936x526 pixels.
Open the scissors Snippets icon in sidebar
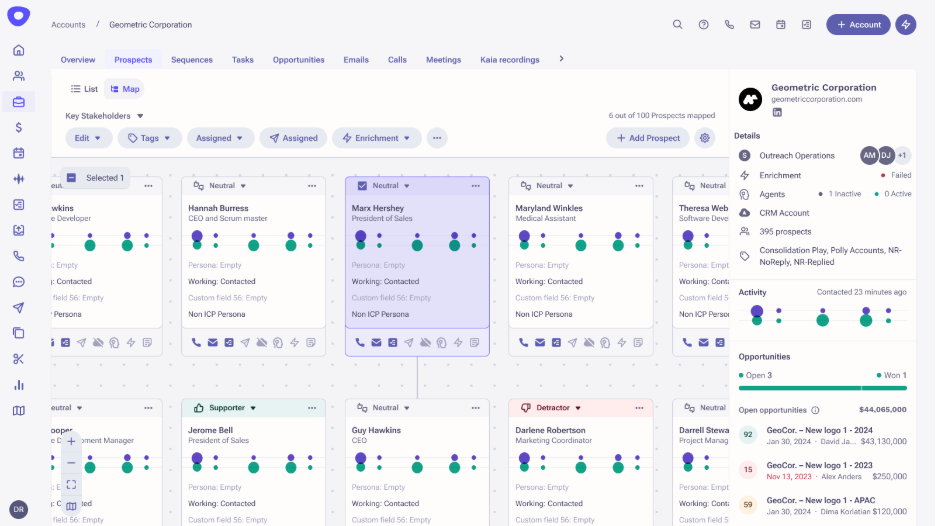click(x=19, y=359)
